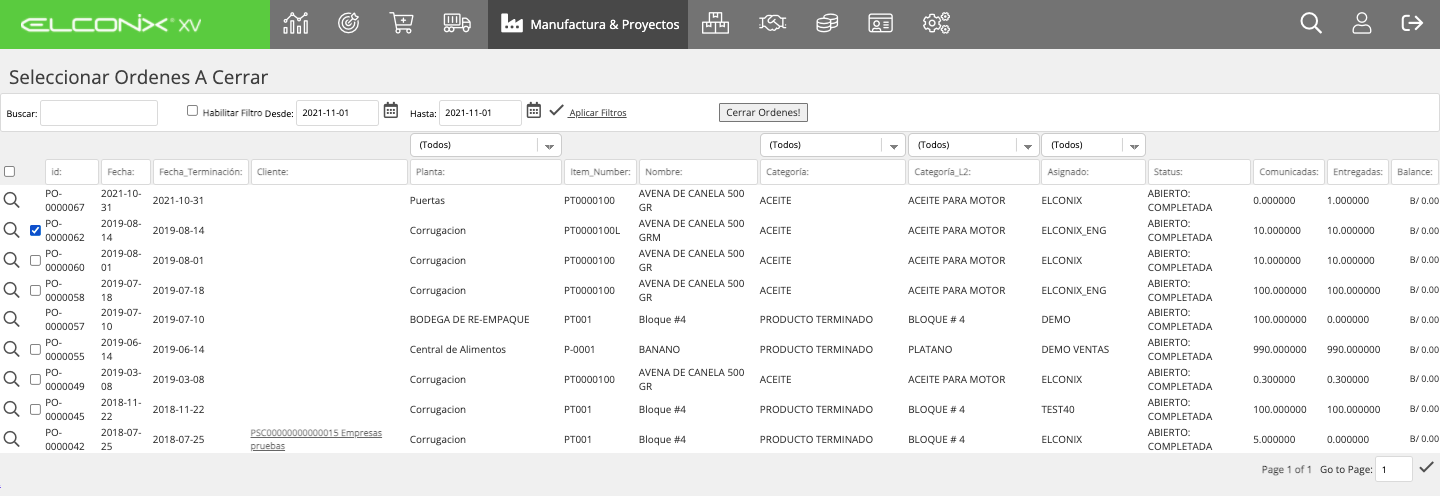View details of order PO-0000057
This screenshot has height=496, width=1440.
pos(11,319)
